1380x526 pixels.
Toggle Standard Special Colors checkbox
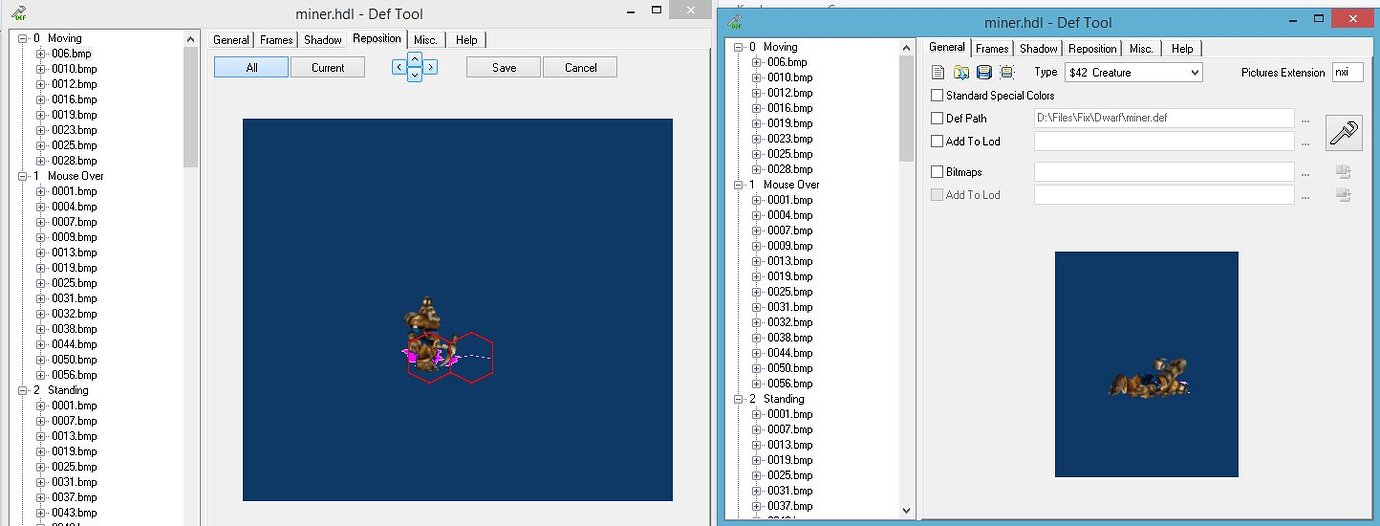point(937,96)
